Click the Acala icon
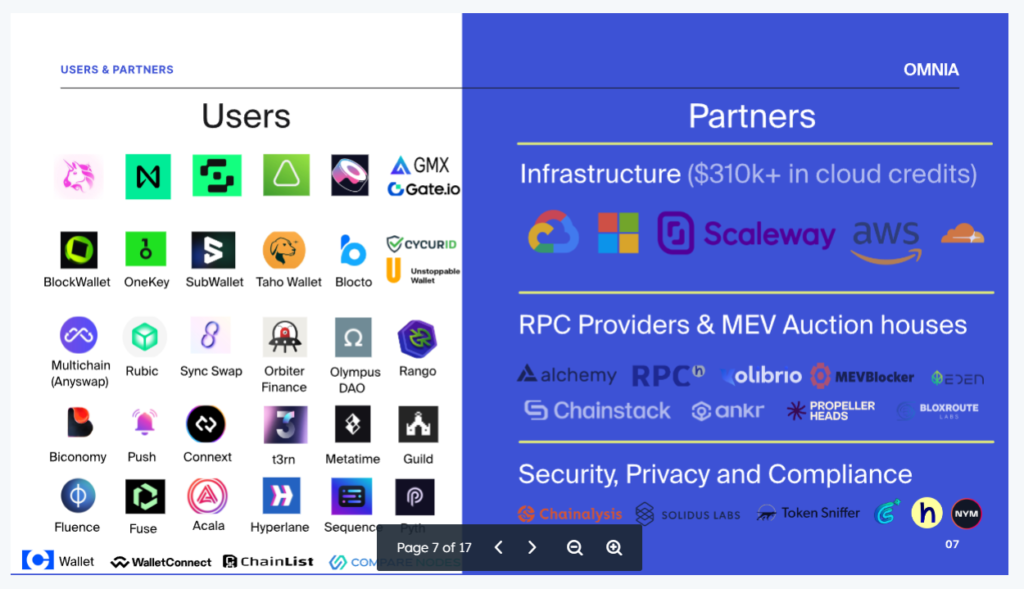Image resolution: width=1024 pixels, height=589 pixels. [x=208, y=496]
